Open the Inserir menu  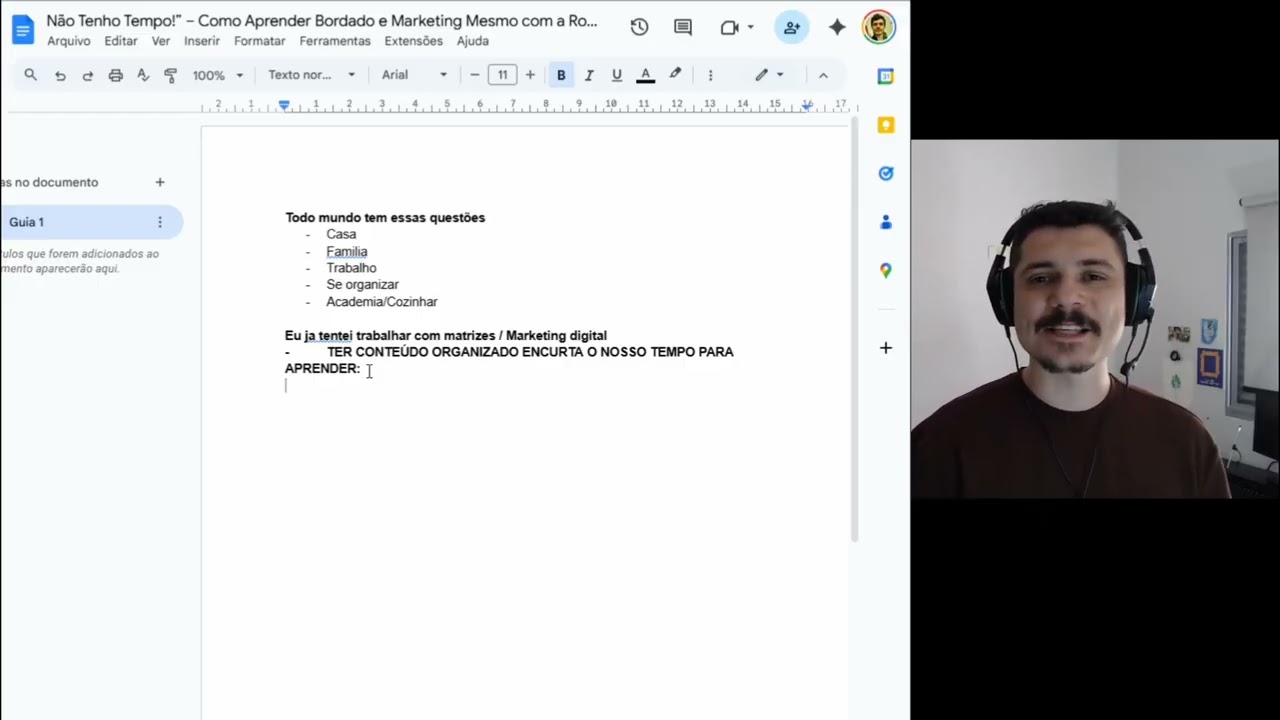point(202,41)
